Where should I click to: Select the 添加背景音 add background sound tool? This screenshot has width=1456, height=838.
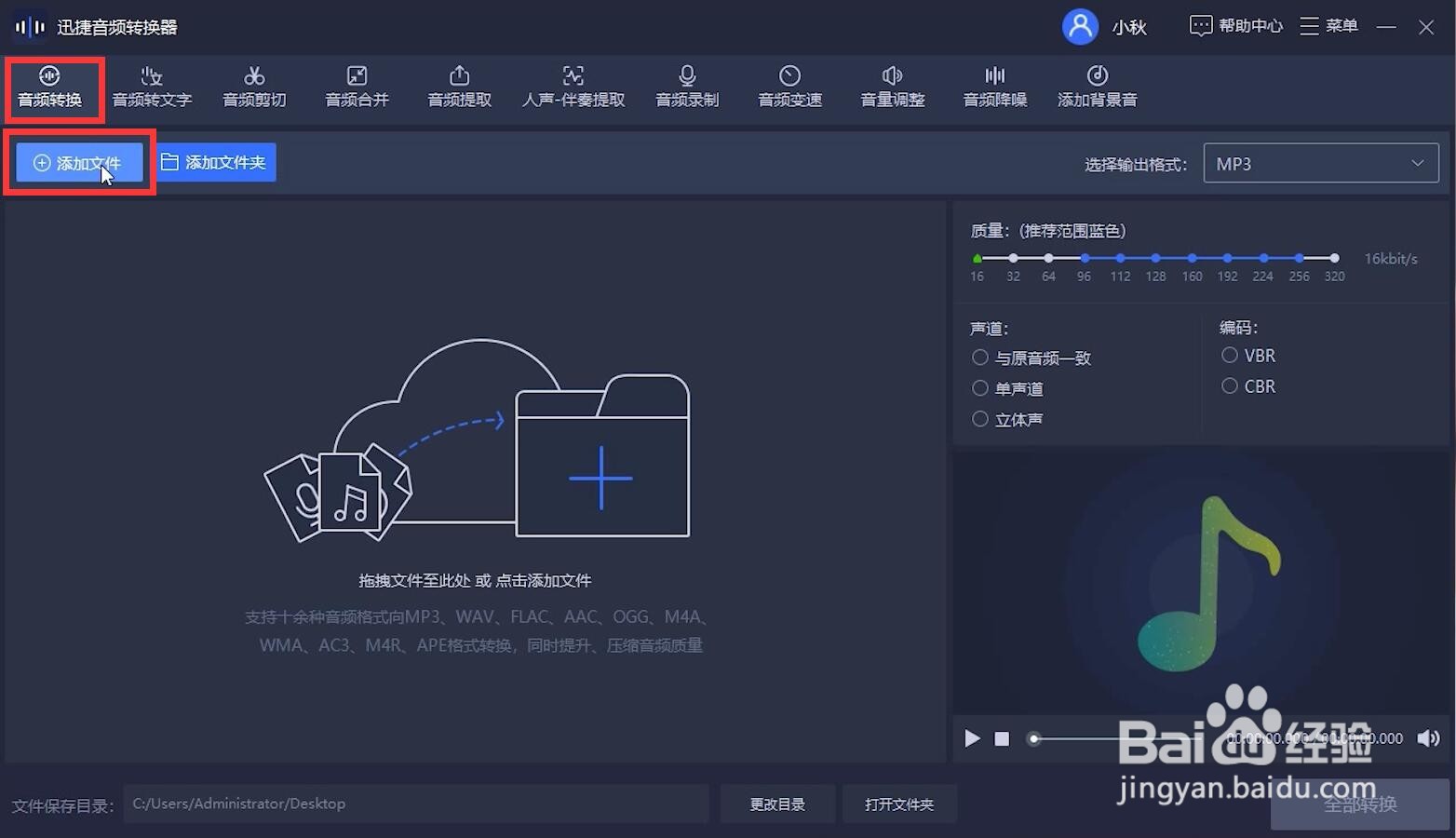(x=1098, y=88)
